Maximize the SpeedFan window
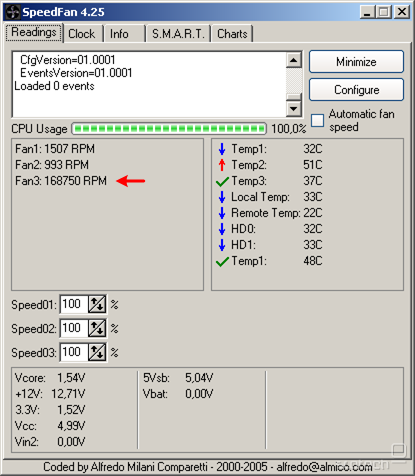Image resolution: width=415 pixels, height=476 pixels. coord(384,12)
